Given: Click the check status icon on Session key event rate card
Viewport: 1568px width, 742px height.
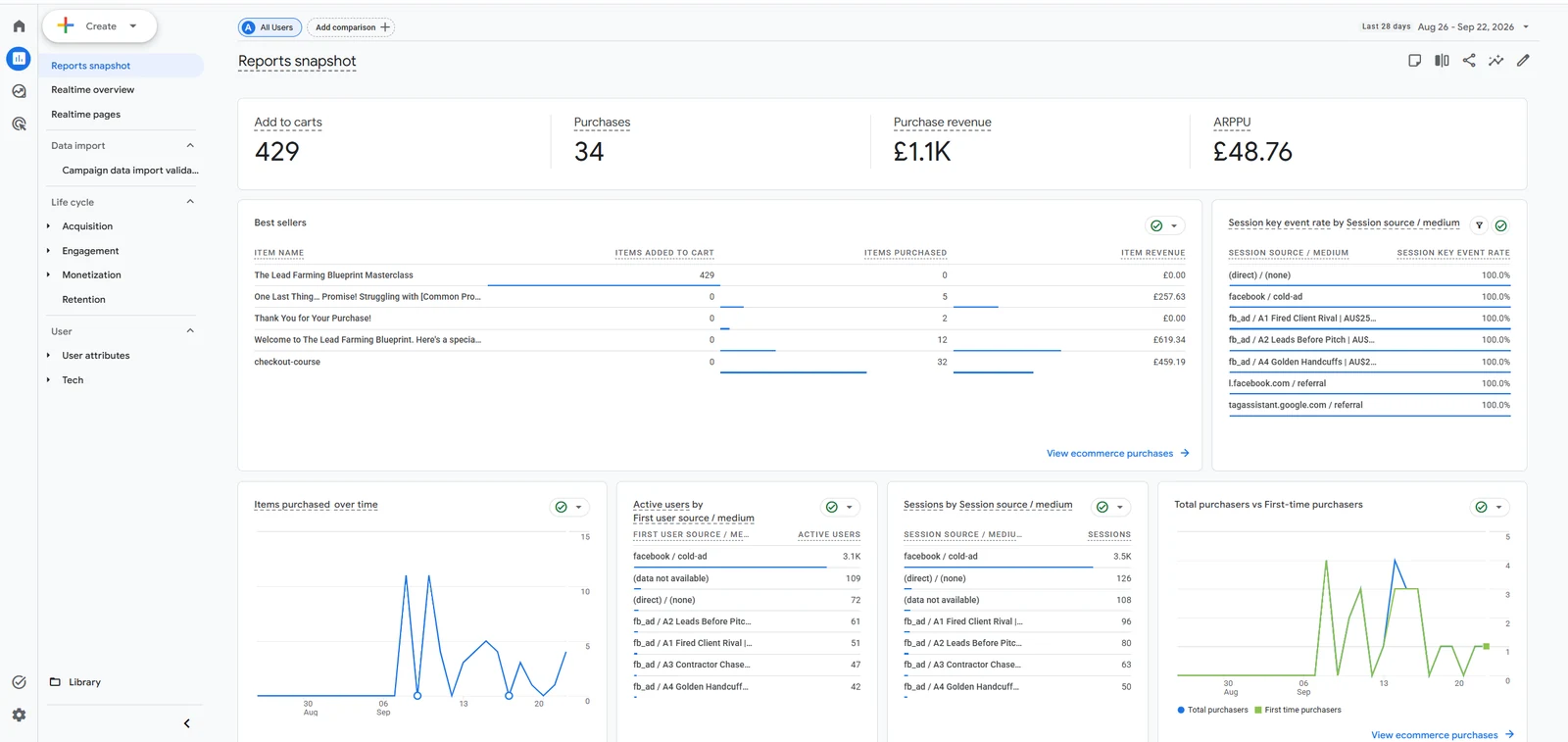Looking at the screenshot, I should tap(1500, 225).
